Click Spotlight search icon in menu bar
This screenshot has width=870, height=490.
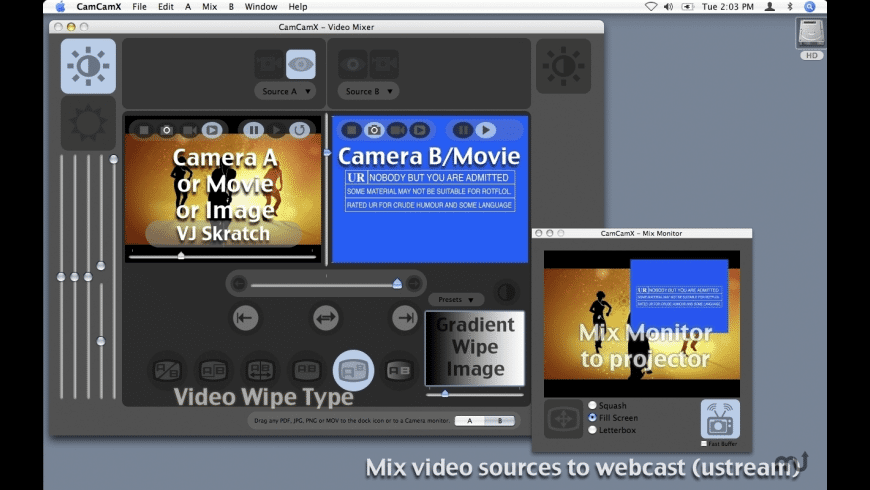[810, 7]
